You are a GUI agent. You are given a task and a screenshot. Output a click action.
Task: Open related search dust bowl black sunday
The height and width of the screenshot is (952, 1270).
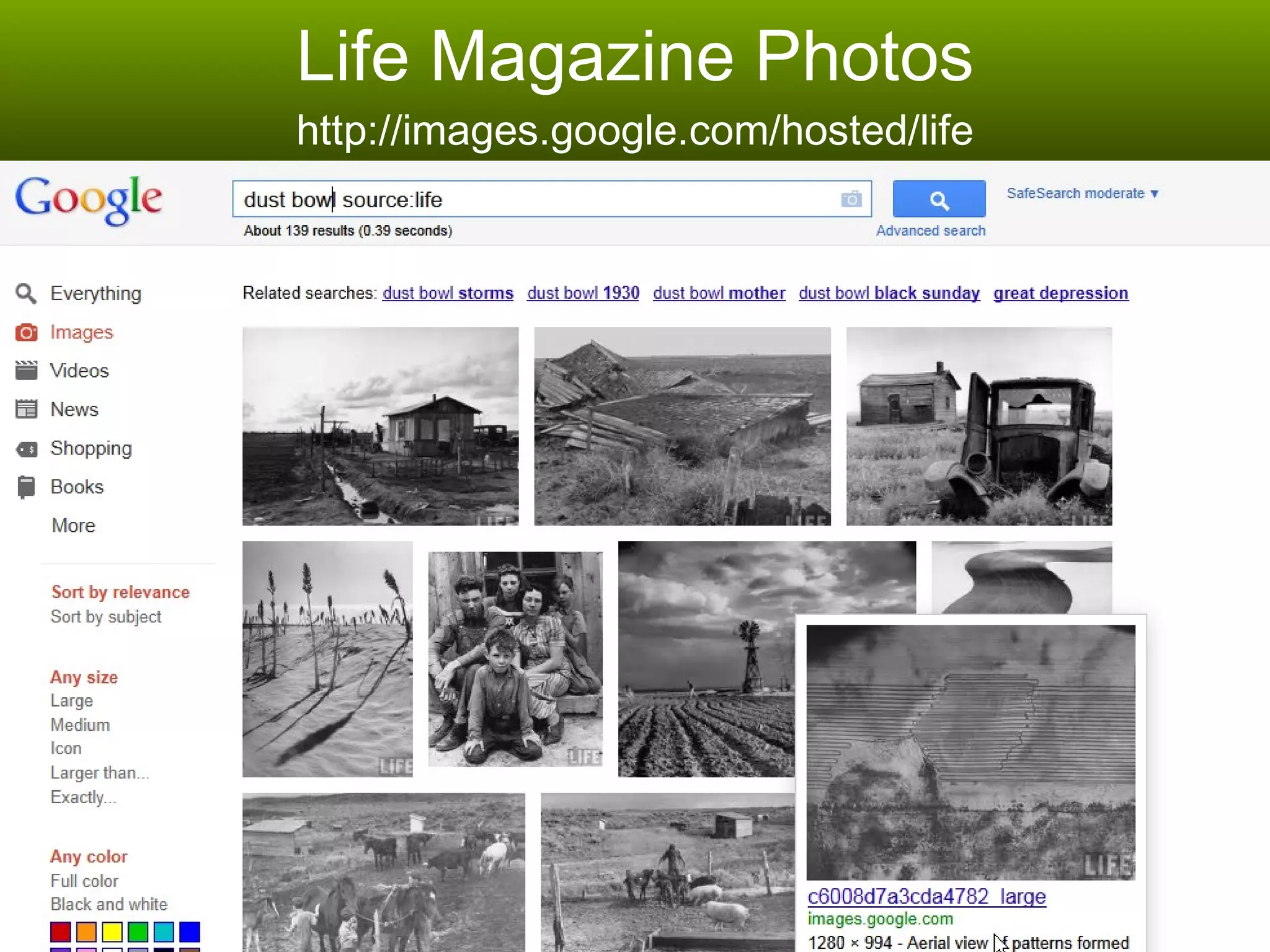889,293
